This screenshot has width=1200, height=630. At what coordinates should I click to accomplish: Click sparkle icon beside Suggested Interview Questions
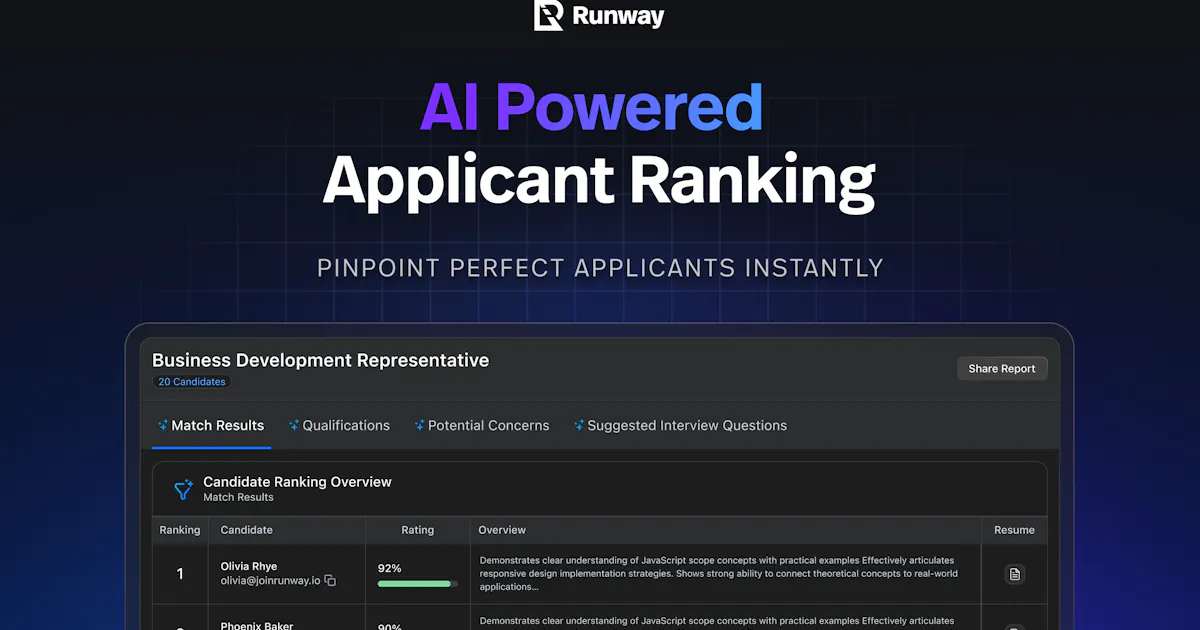pyautogui.click(x=579, y=425)
